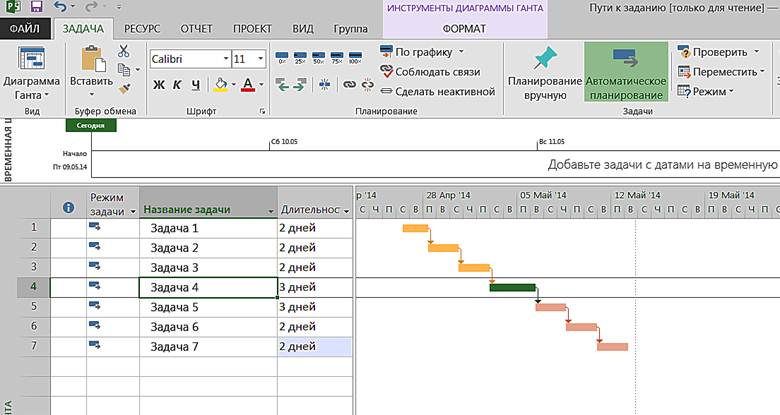Expand Название задачи column filter arrow

pyautogui.click(x=270, y=211)
